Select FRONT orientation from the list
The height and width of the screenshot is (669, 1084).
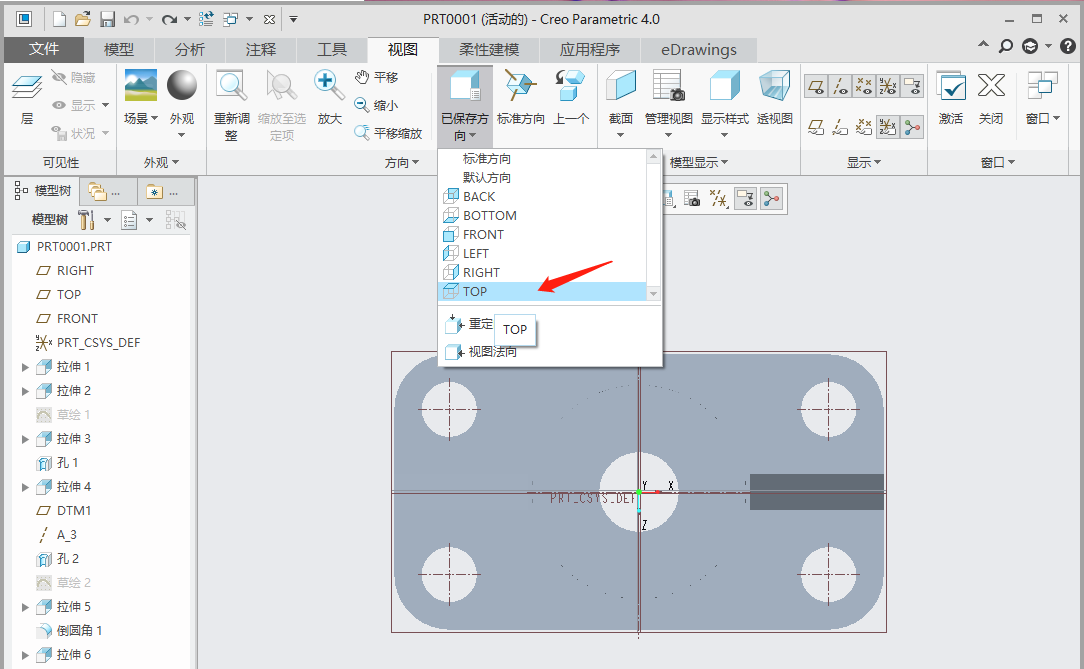tap(543, 235)
